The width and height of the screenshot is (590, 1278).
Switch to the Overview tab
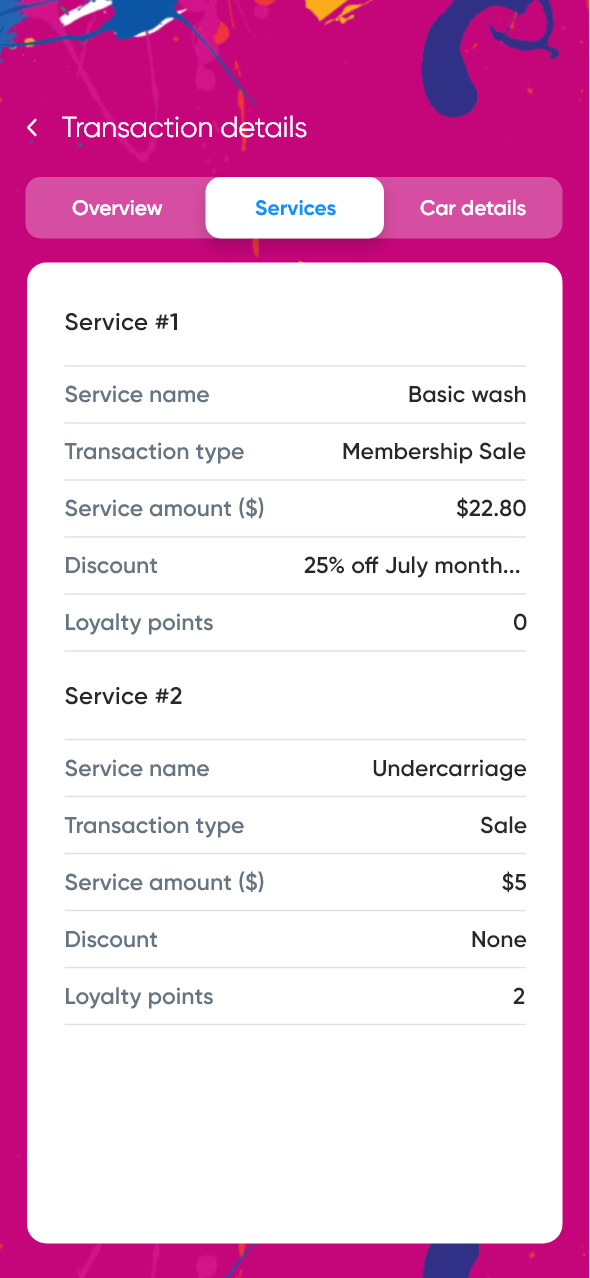(117, 208)
